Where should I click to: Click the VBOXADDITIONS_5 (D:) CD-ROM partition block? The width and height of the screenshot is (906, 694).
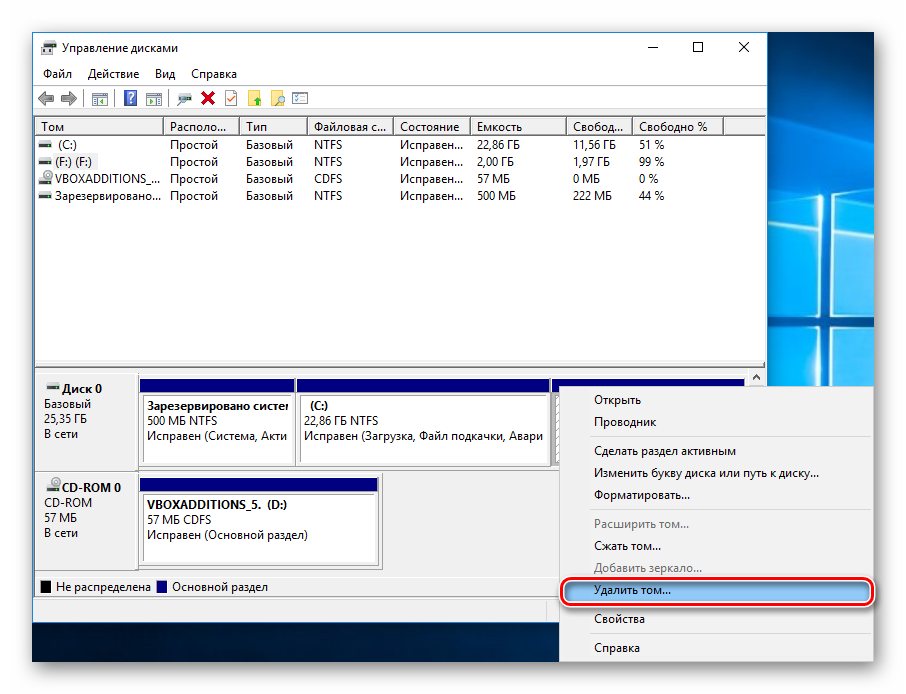(x=260, y=528)
